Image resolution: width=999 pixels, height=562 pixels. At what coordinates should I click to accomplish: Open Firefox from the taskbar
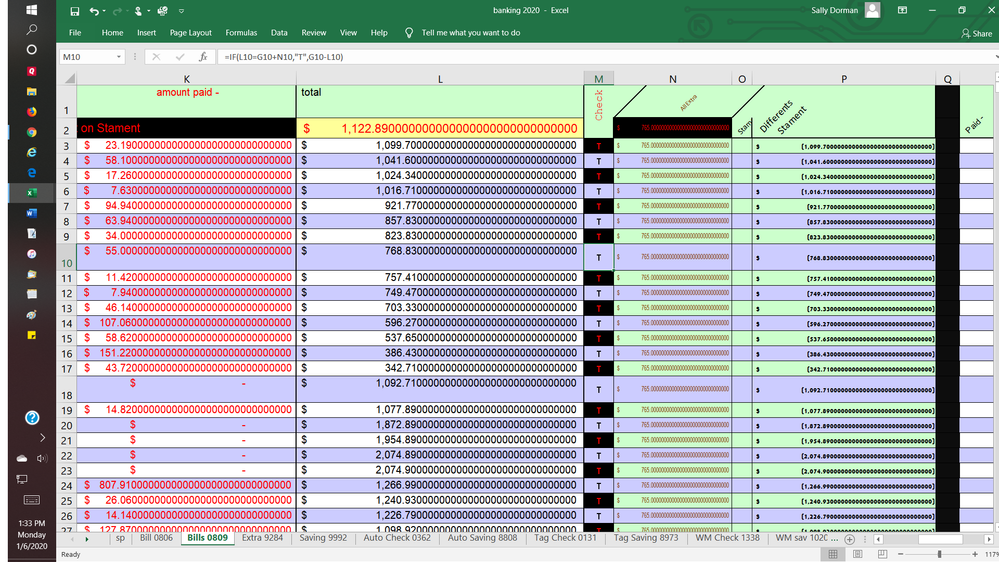[x=31, y=112]
